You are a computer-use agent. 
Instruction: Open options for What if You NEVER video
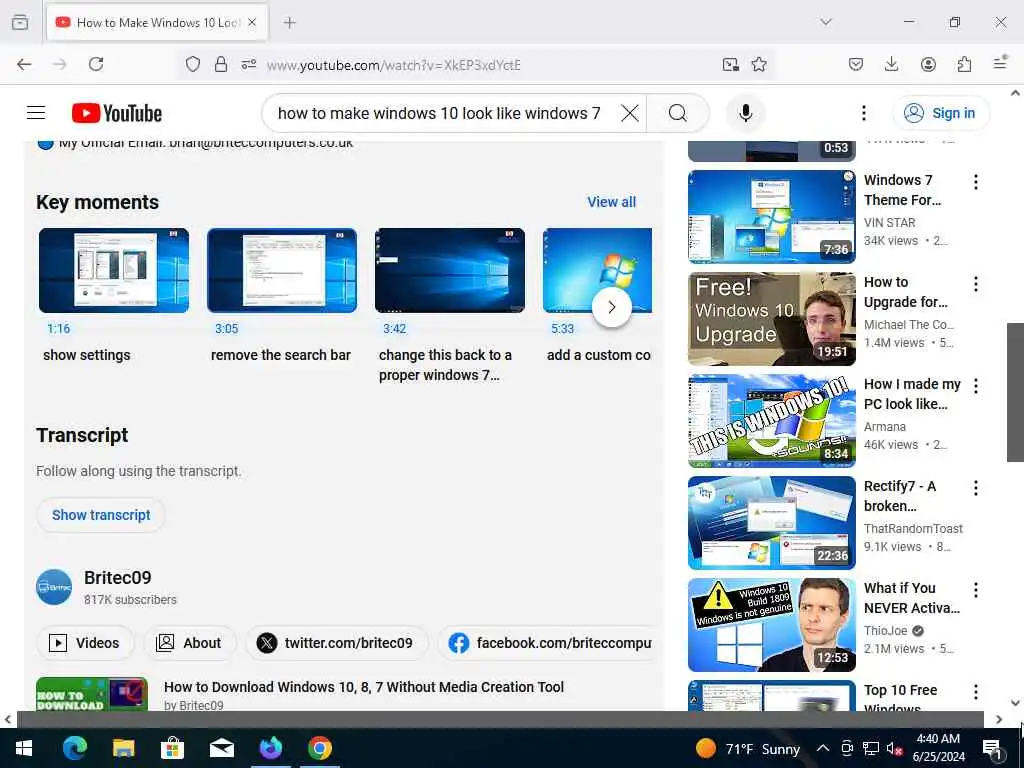pyautogui.click(x=976, y=590)
